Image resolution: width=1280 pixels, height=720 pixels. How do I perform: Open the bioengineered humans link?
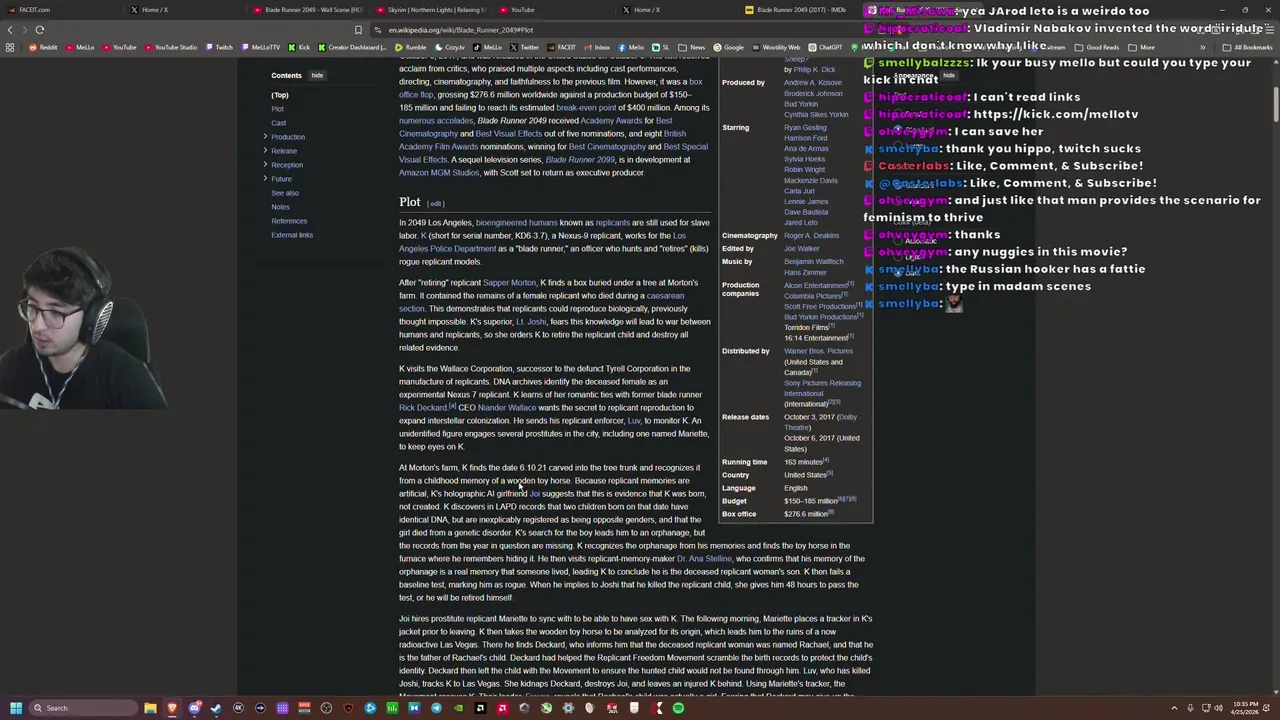pos(516,223)
